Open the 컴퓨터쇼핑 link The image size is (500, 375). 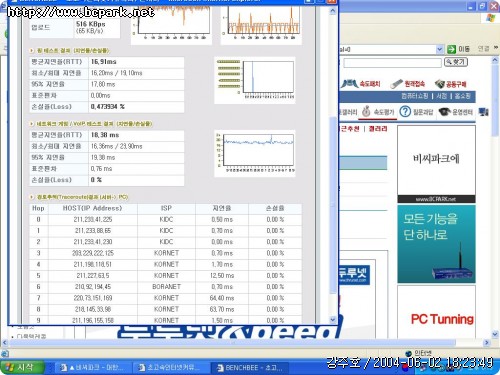[415, 96]
